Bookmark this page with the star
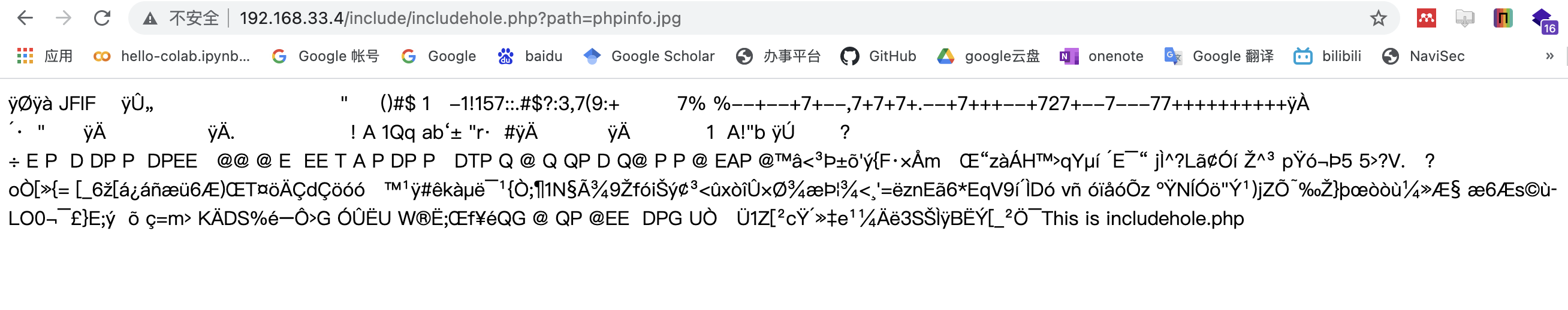 click(x=1378, y=18)
